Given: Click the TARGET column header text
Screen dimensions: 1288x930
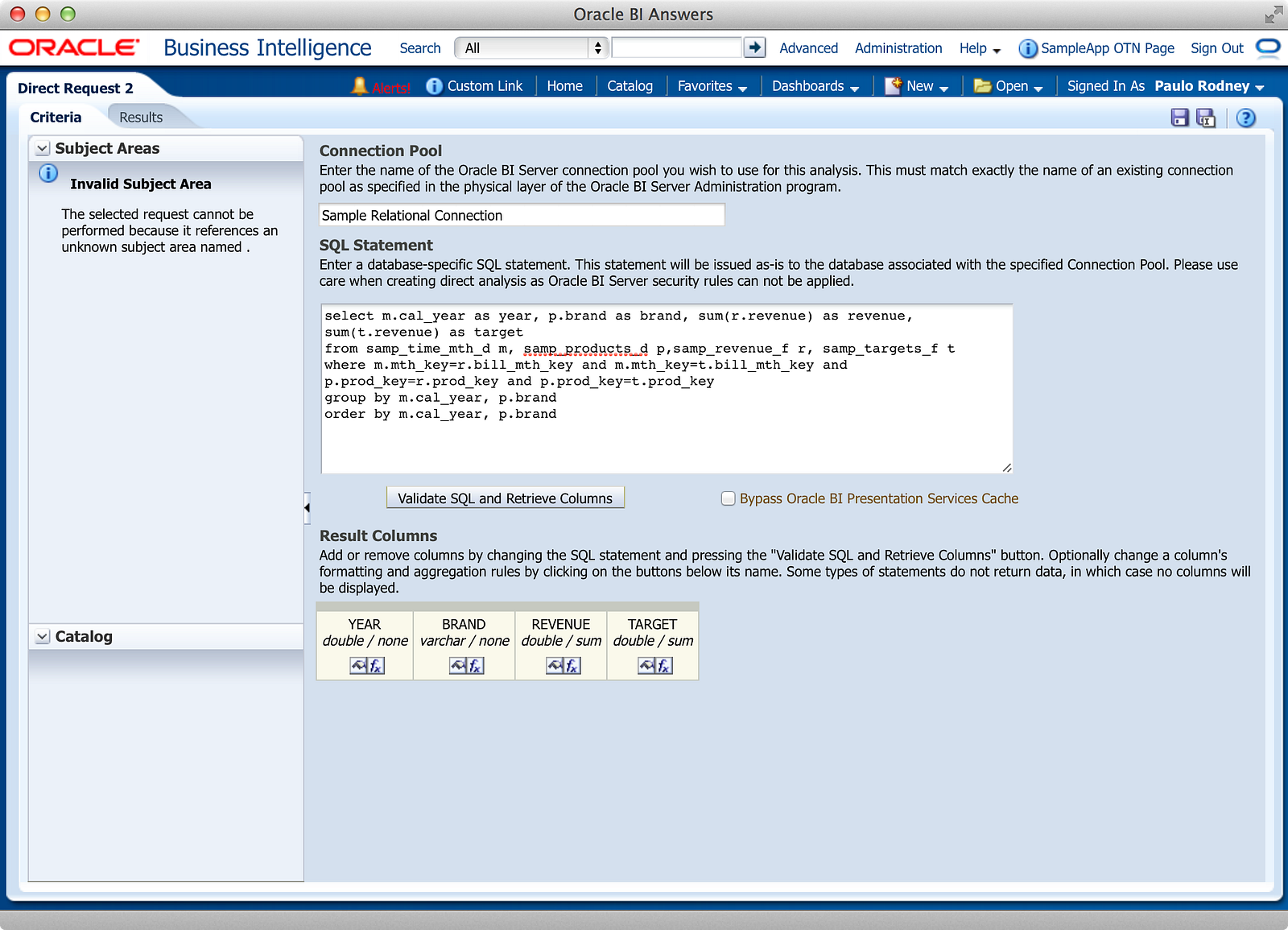Looking at the screenshot, I should [x=652, y=624].
